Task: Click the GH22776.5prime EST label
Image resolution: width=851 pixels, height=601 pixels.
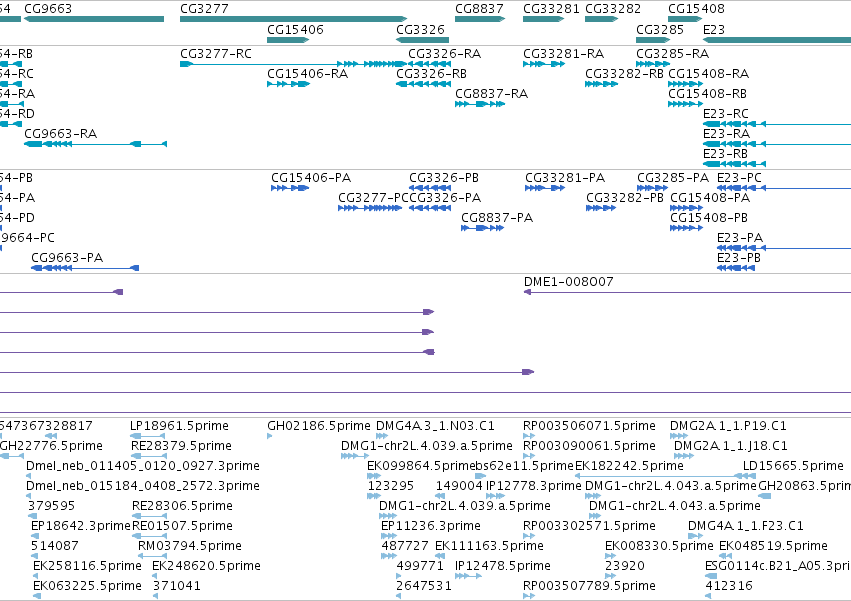Action: [51, 446]
